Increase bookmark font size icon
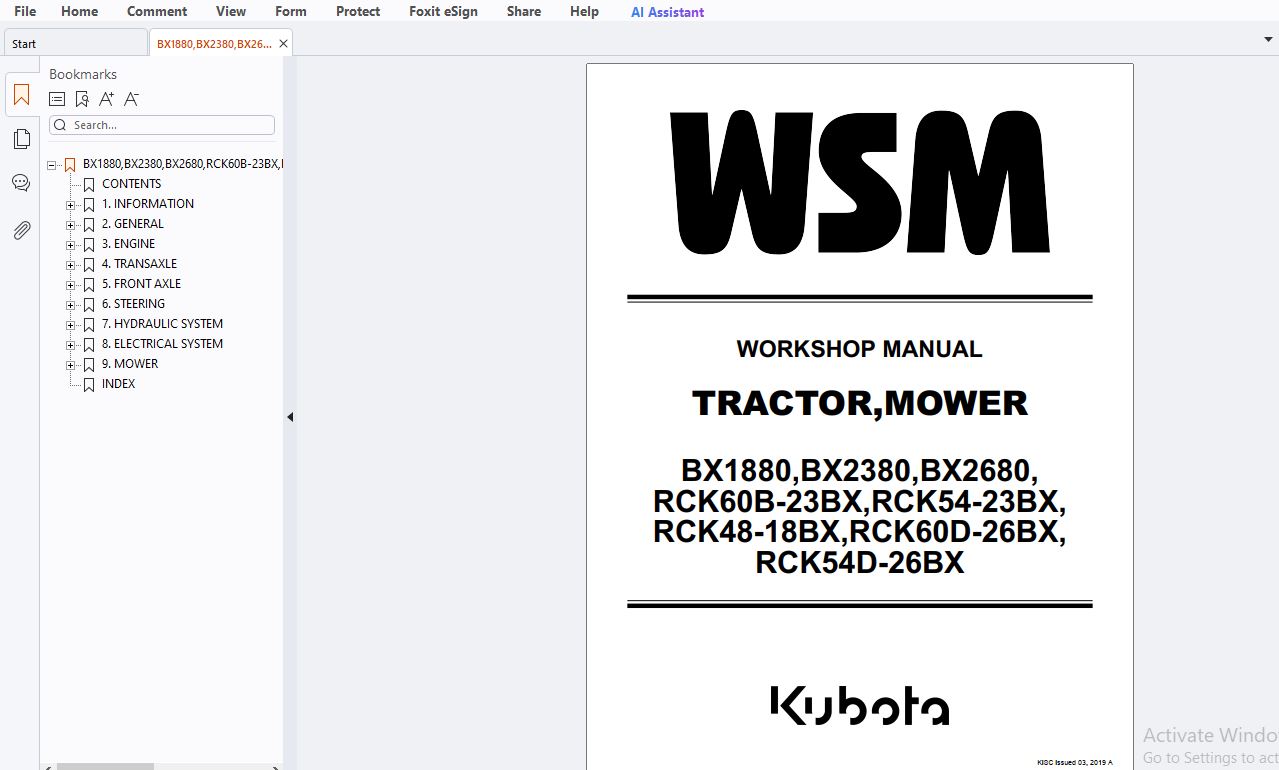The image size is (1279, 770). pos(107,99)
